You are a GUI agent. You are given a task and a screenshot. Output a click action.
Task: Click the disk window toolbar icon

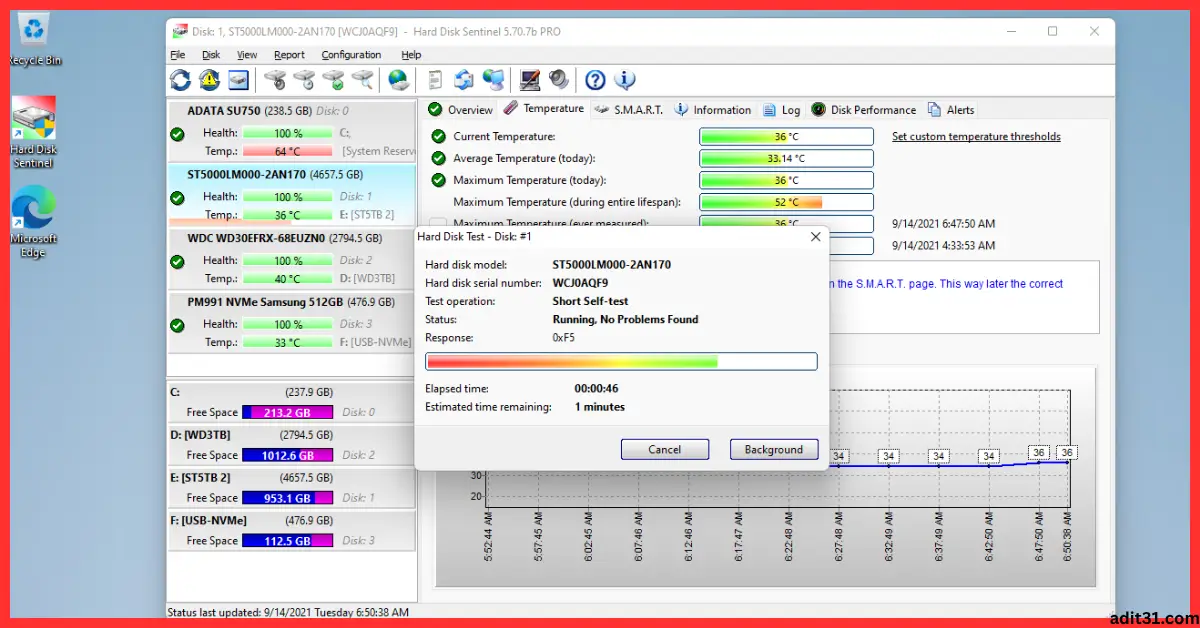click(238, 80)
